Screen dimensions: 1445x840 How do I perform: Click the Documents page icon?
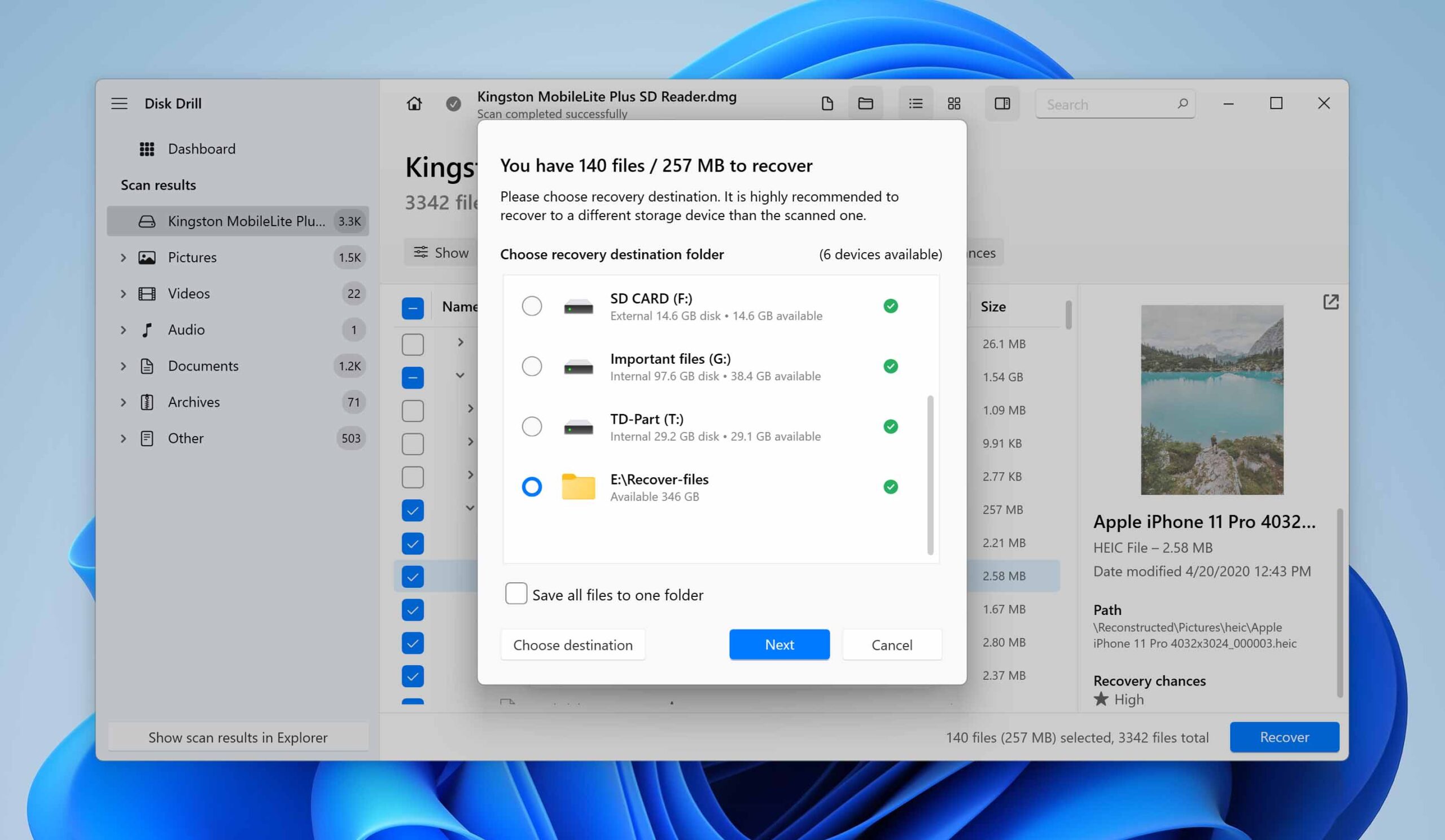(x=147, y=366)
